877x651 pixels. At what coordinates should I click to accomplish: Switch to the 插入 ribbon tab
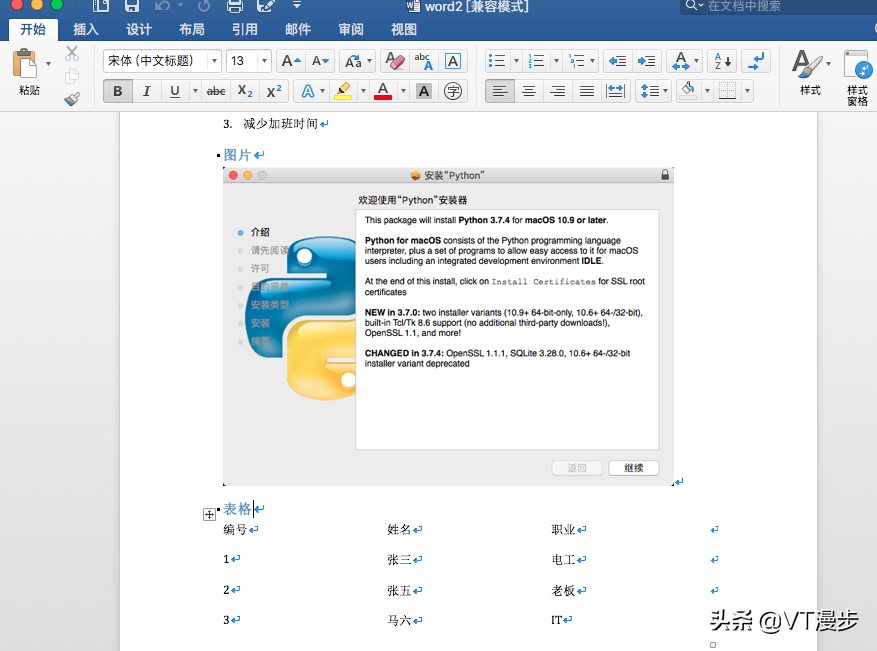coord(86,29)
